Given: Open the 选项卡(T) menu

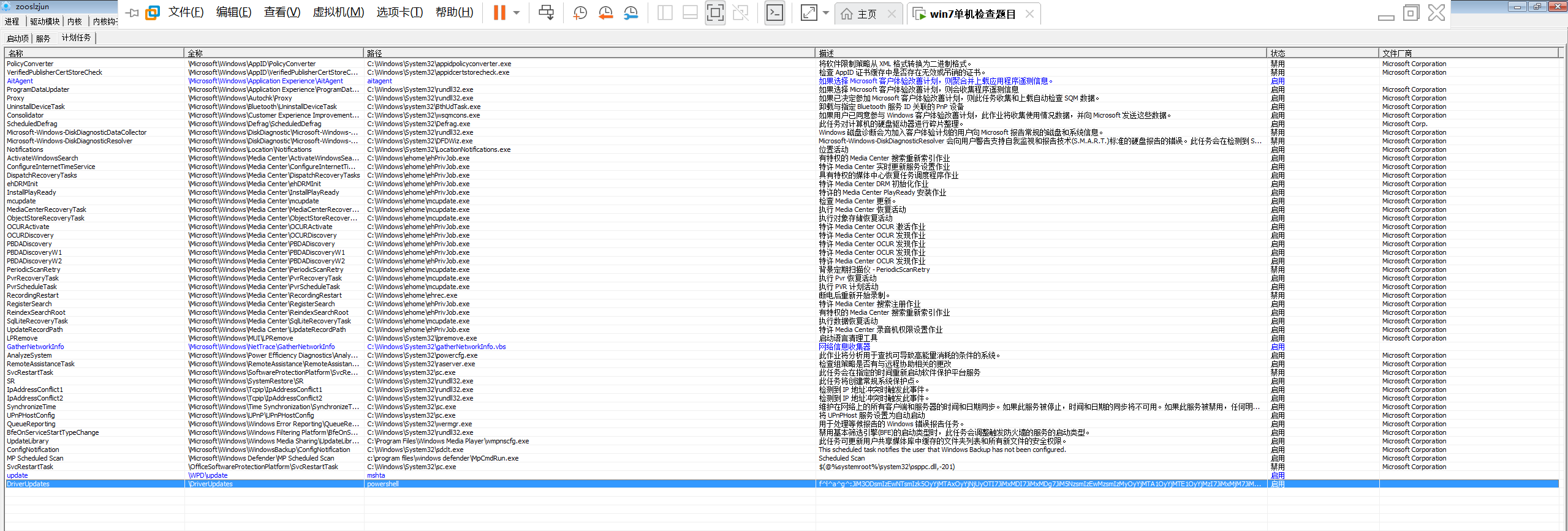Looking at the screenshot, I should click(x=400, y=13).
